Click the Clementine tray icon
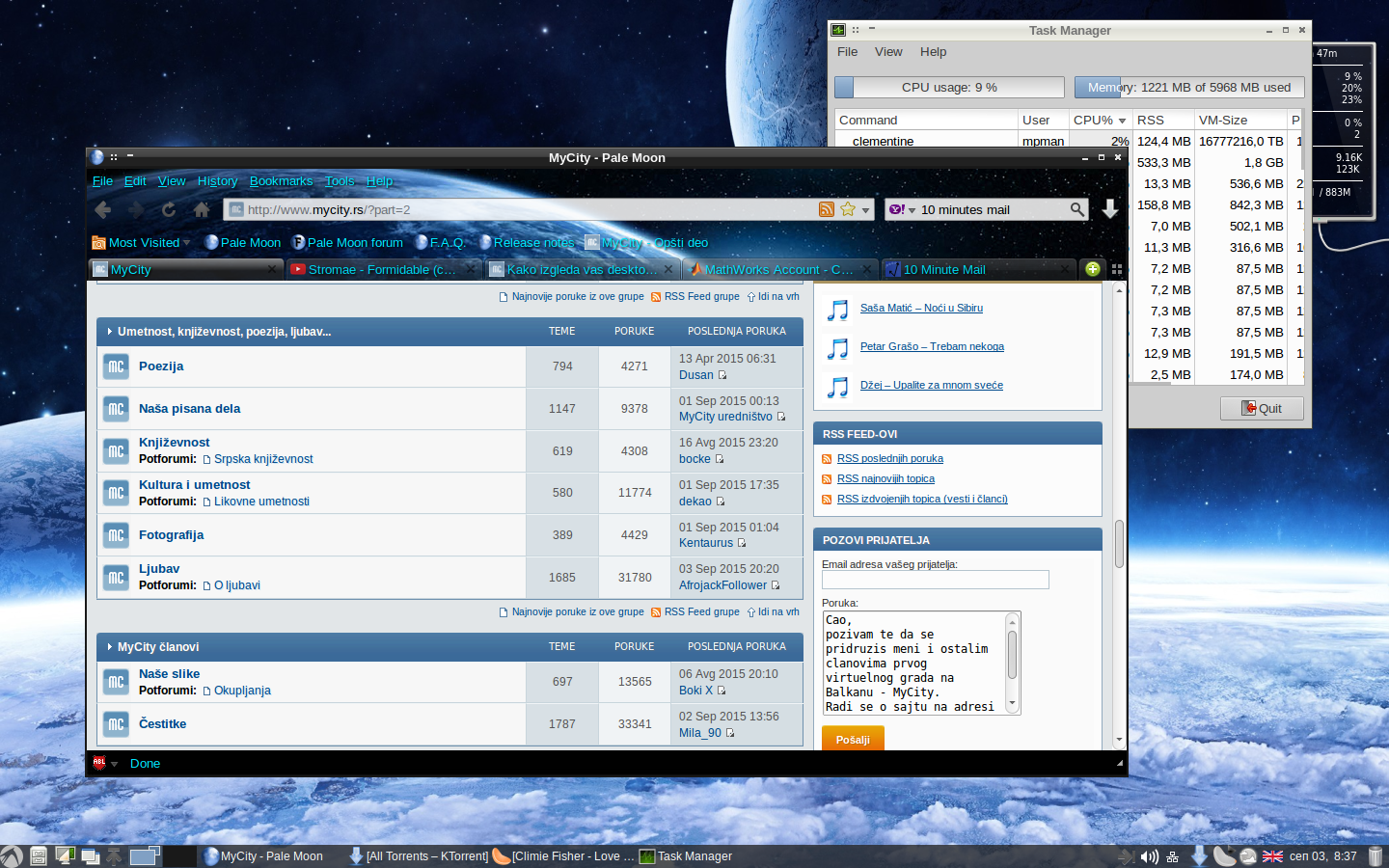Screen dimensions: 1389x868 pyautogui.click(x=1223, y=855)
